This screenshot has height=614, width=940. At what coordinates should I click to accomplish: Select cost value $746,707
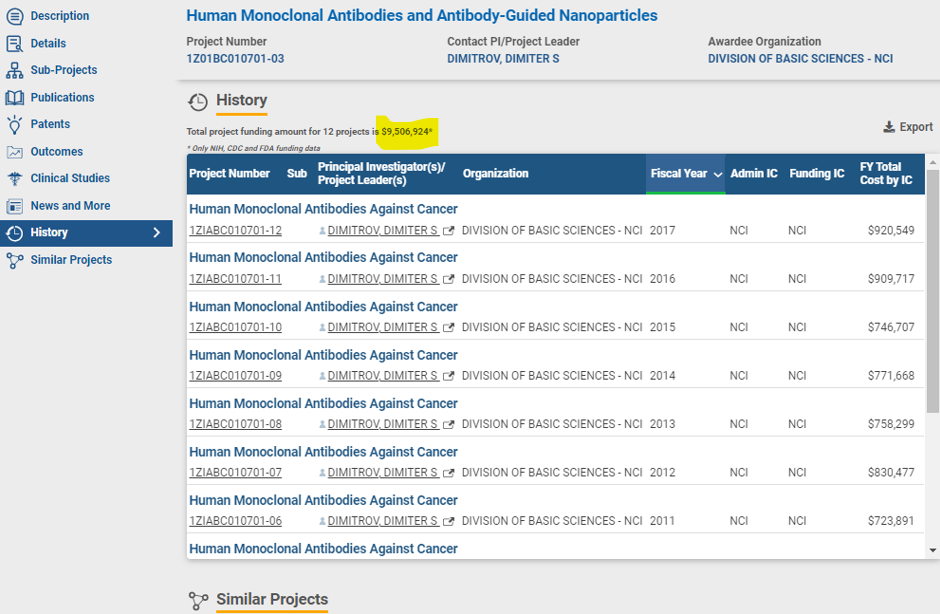click(x=891, y=327)
